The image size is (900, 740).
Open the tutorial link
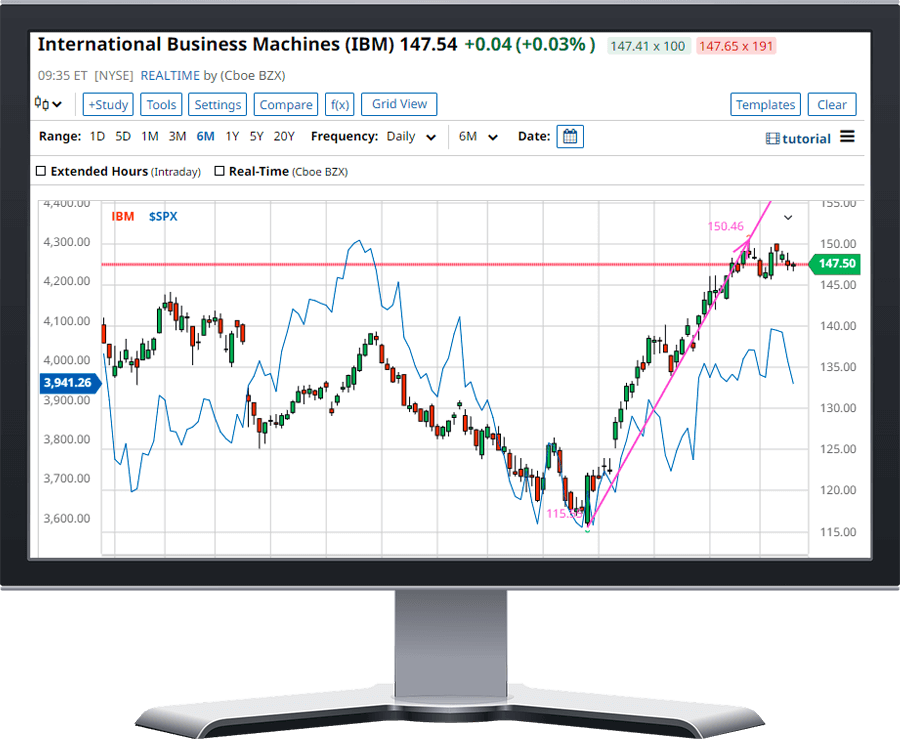point(806,138)
